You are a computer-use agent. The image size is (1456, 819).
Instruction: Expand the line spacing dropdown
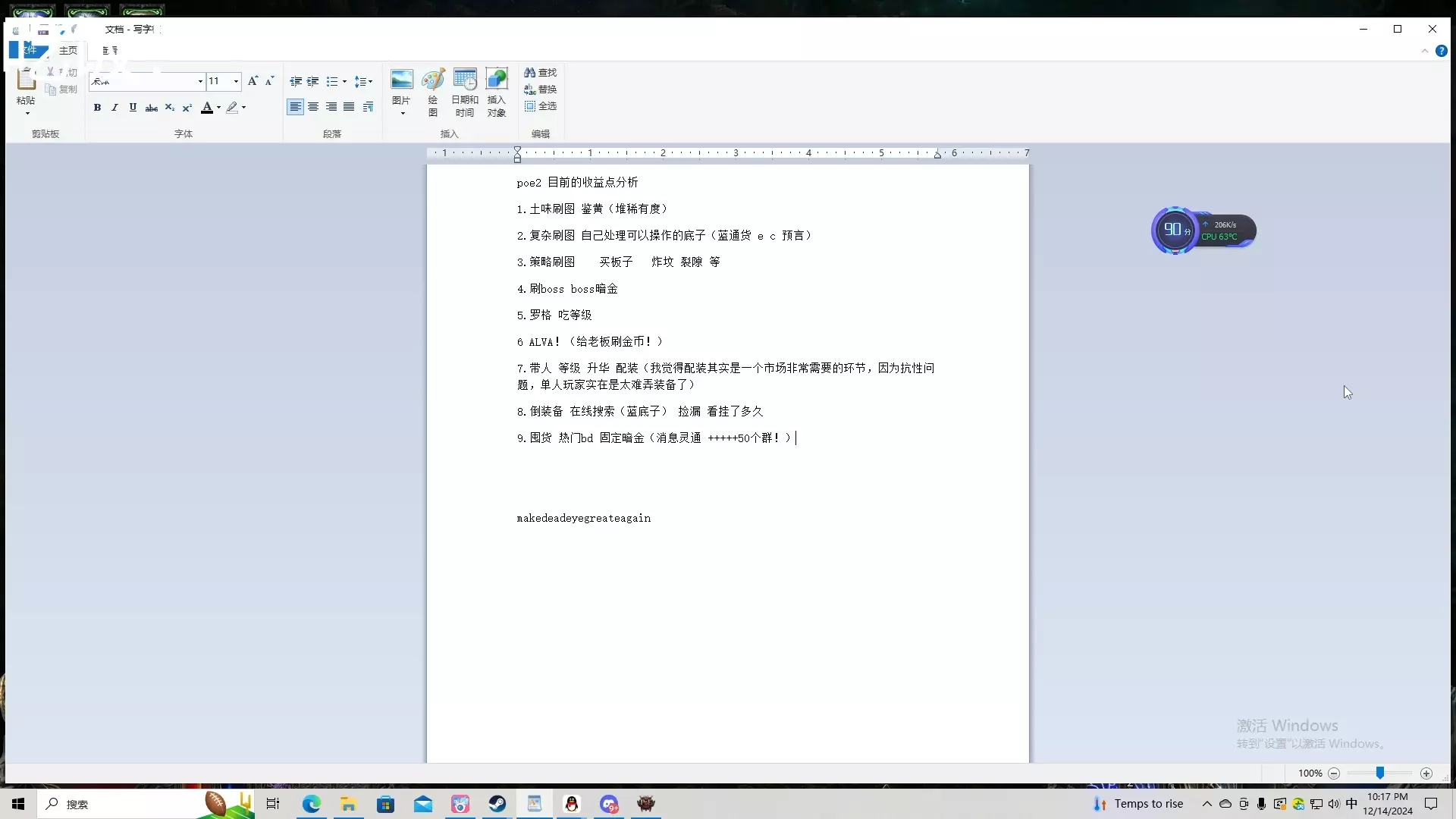(370, 81)
